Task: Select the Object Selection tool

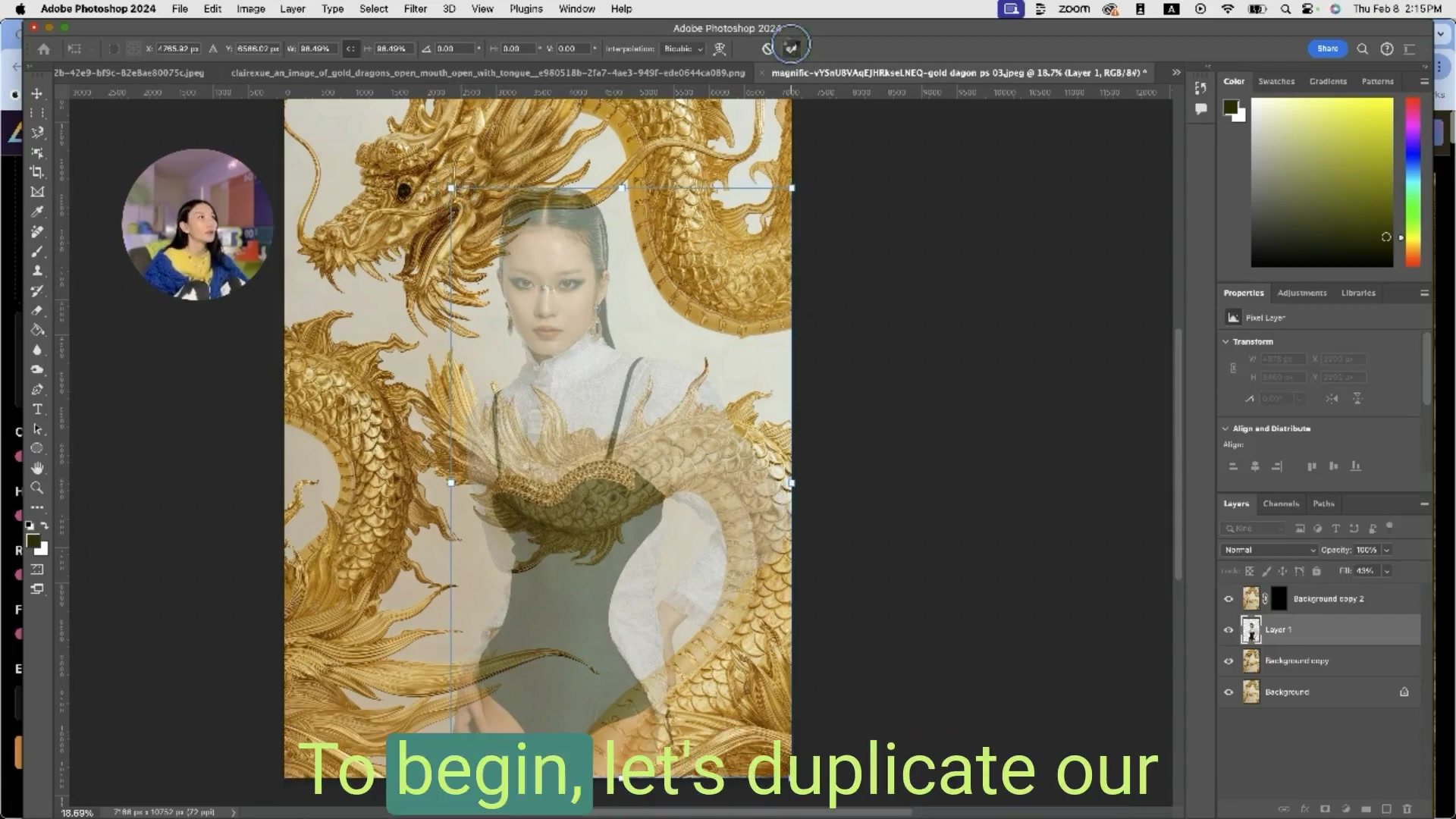Action: pos(37,152)
